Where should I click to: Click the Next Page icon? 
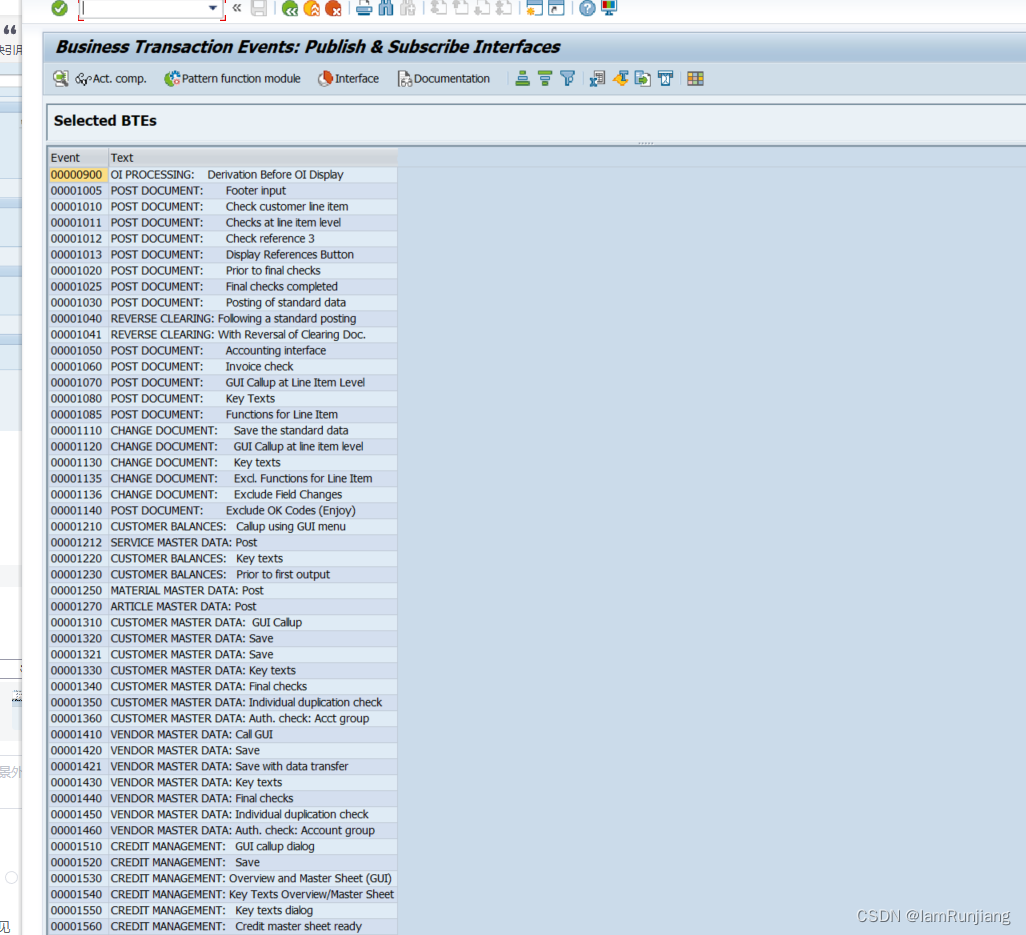point(482,8)
